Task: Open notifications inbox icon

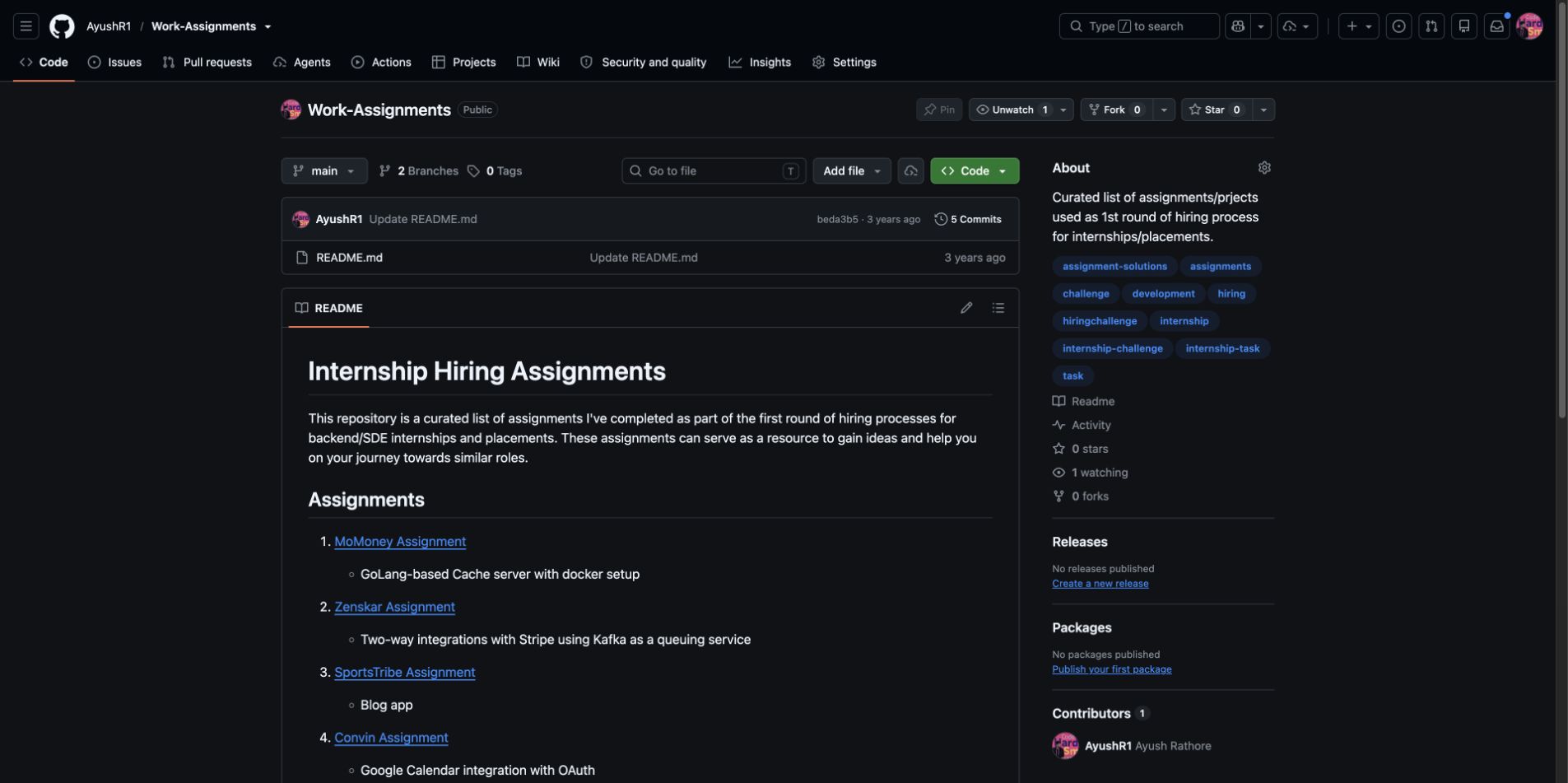Action: coord(1496,26)
